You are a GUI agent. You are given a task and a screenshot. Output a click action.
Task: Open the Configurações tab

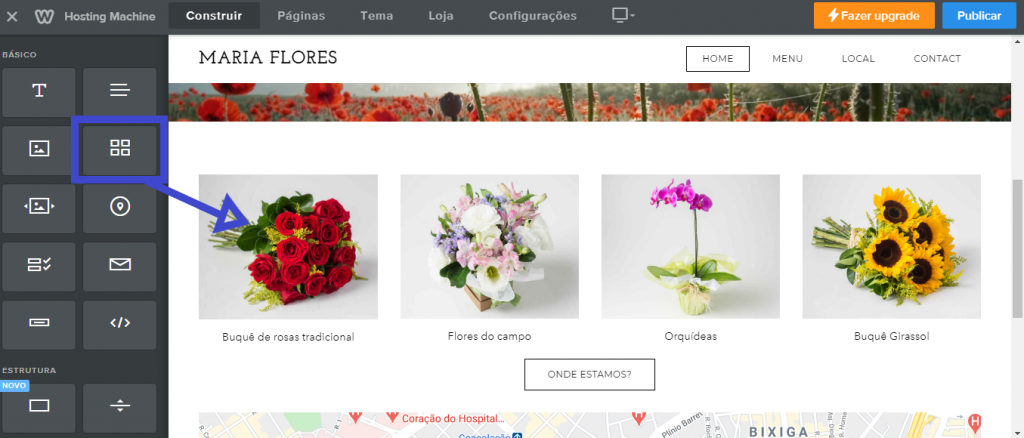(533, 16)
